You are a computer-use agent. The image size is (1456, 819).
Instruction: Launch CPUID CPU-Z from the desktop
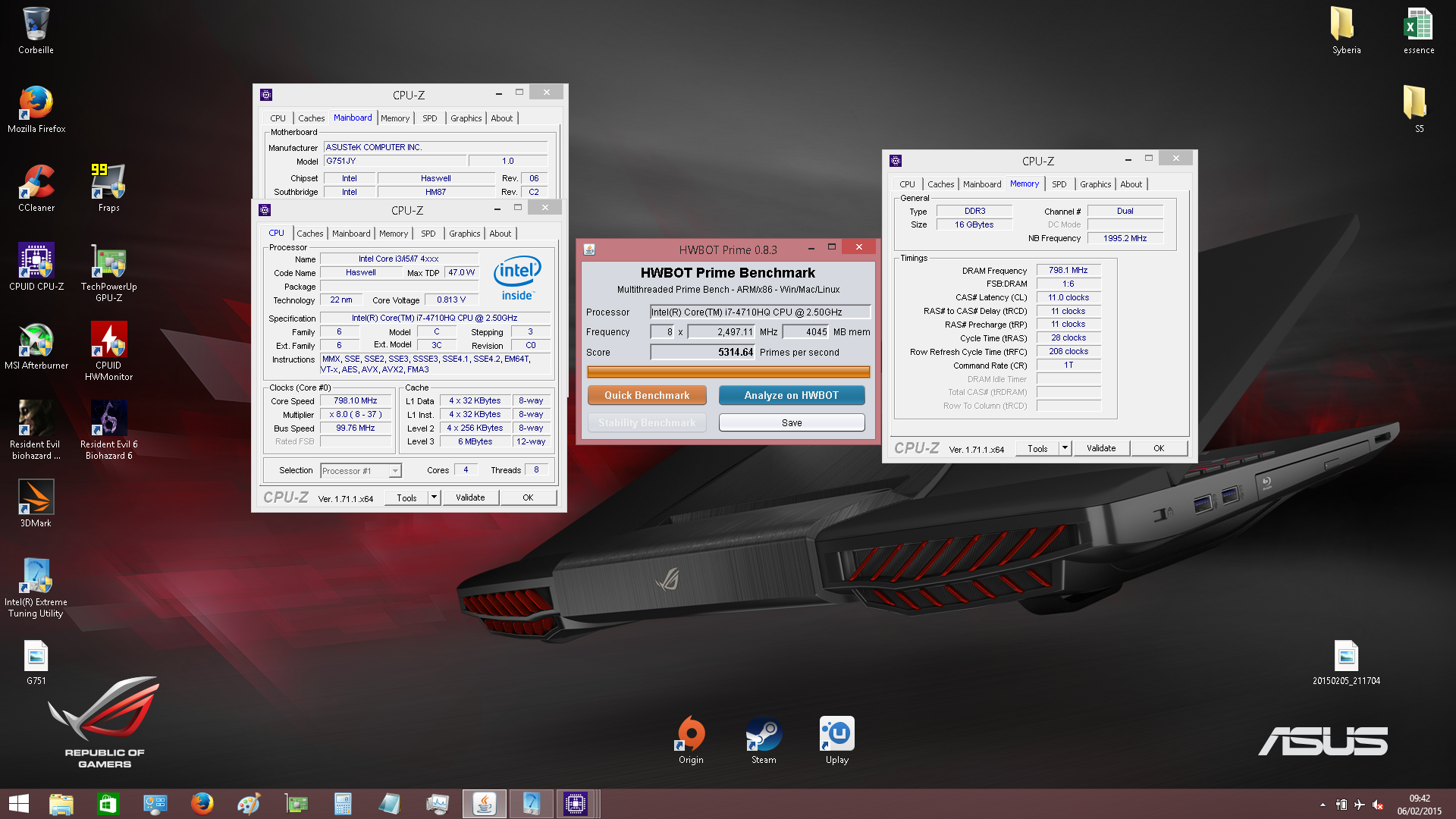(x=36, y=267)
